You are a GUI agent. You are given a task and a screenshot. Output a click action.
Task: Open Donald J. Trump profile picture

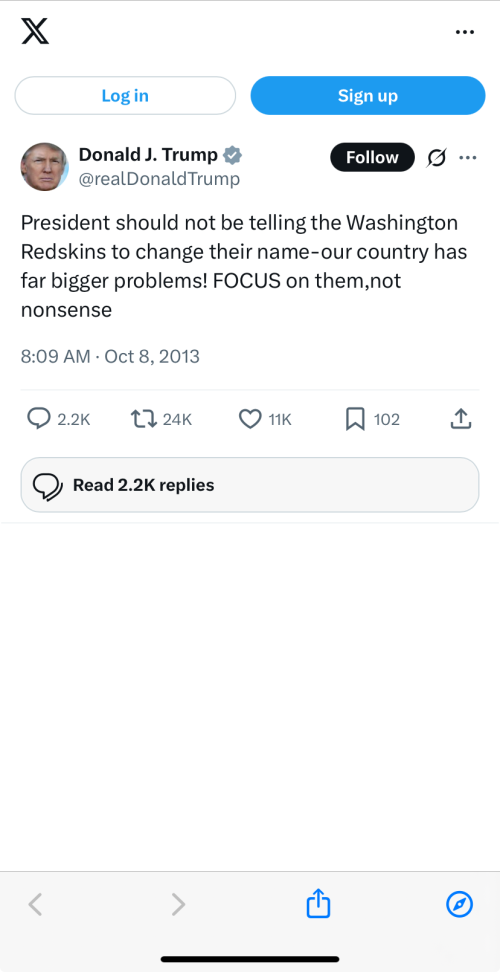pos(45,167)
